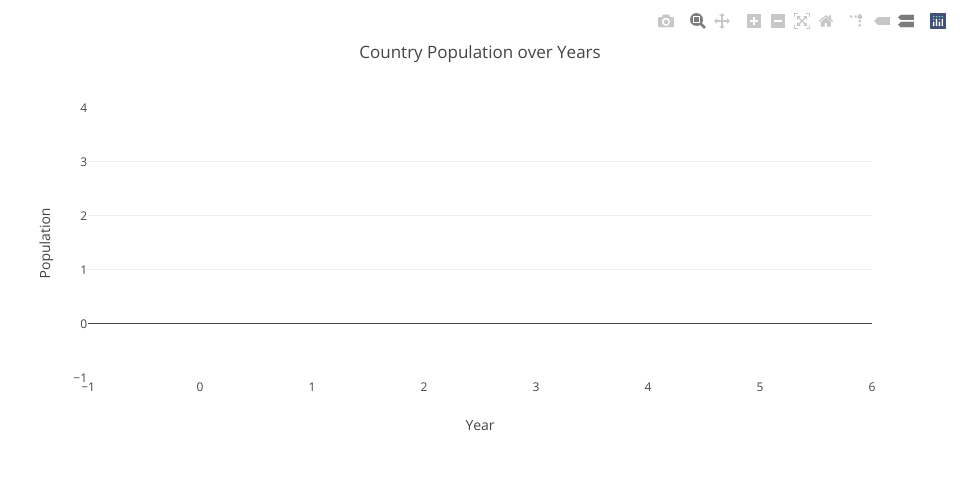The width and height of the screenshot is (960, 500).
Task: Click the x-axis tick label 6
Action: click(x=872, y=387)
